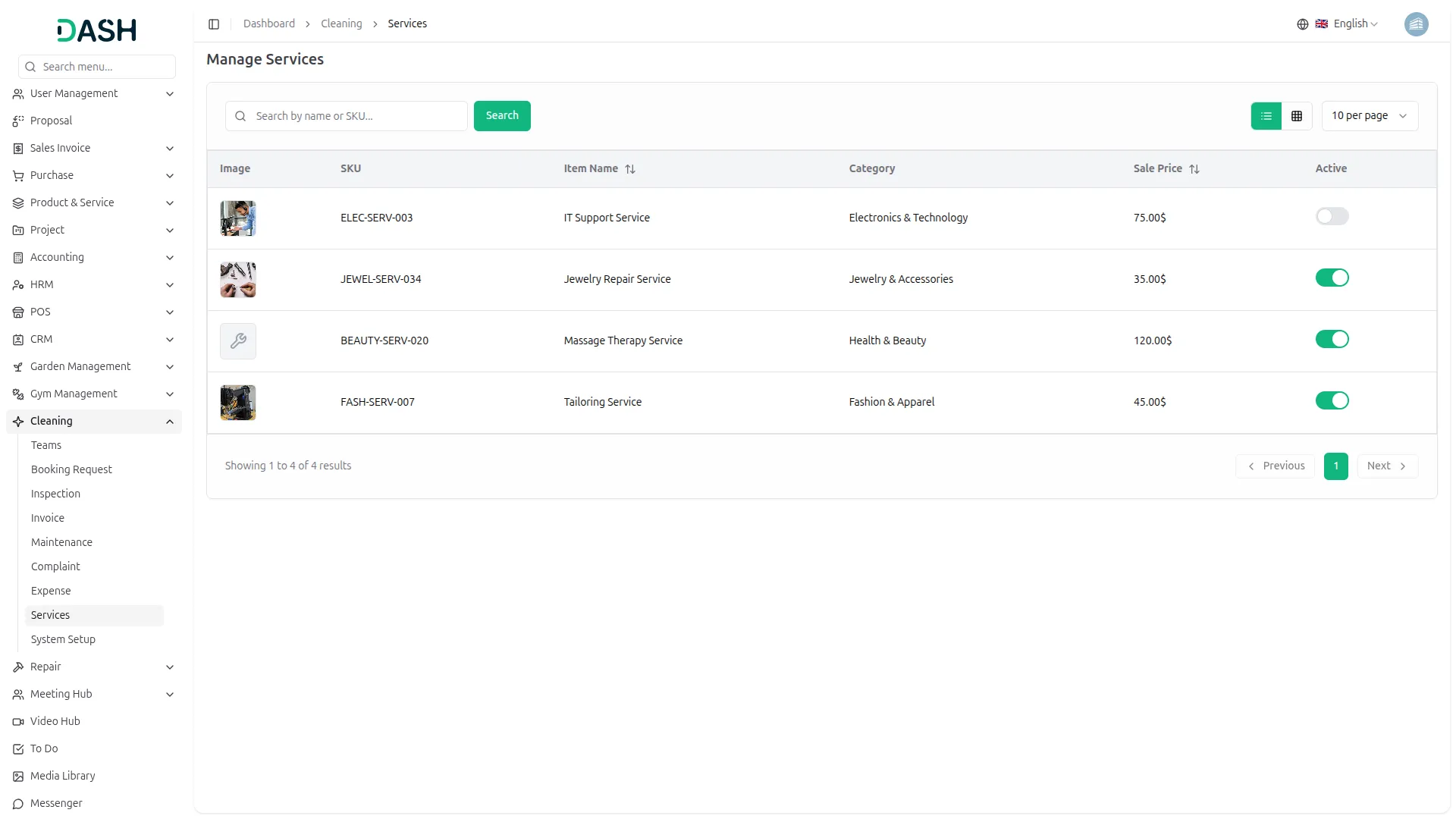Viewport: 1456px width, 819px height.
Task: Sort by Sale Price arrows icon
Action: [x=1194, y=169]
